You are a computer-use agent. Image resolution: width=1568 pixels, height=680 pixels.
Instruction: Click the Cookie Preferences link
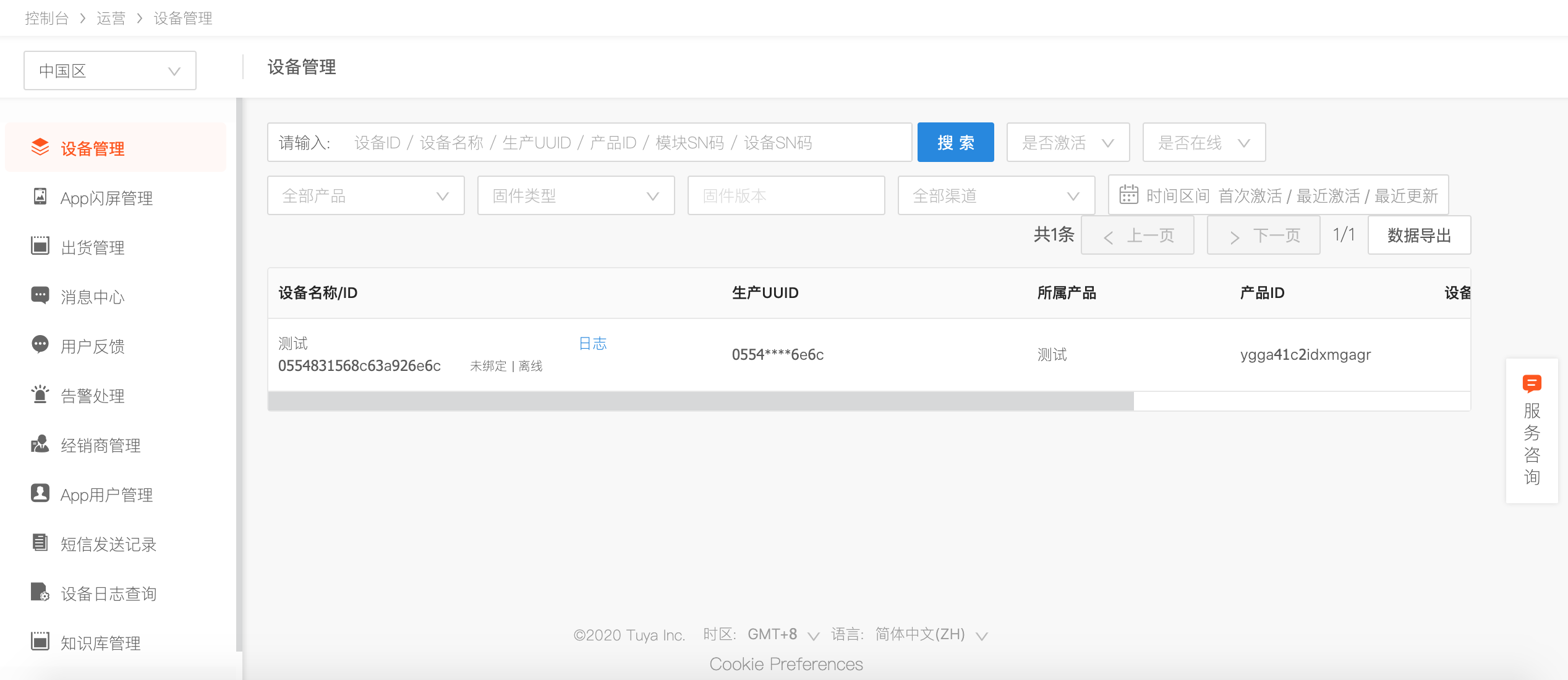click(786, 664)
